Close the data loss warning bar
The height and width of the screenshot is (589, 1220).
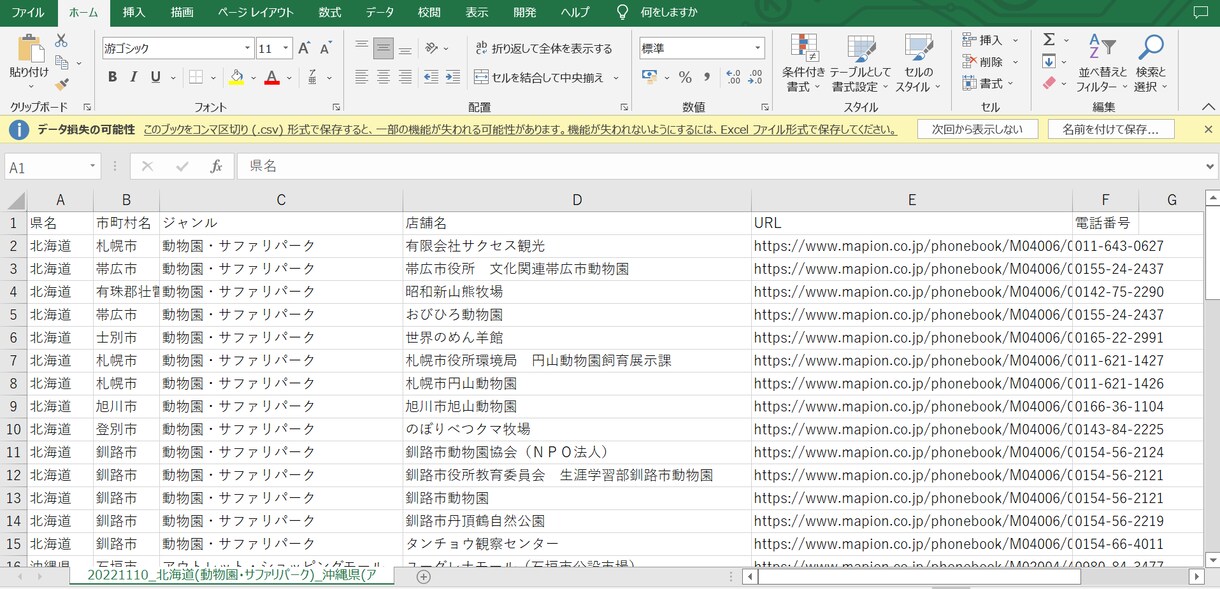pyautogui.click(x=1208, y=129)
